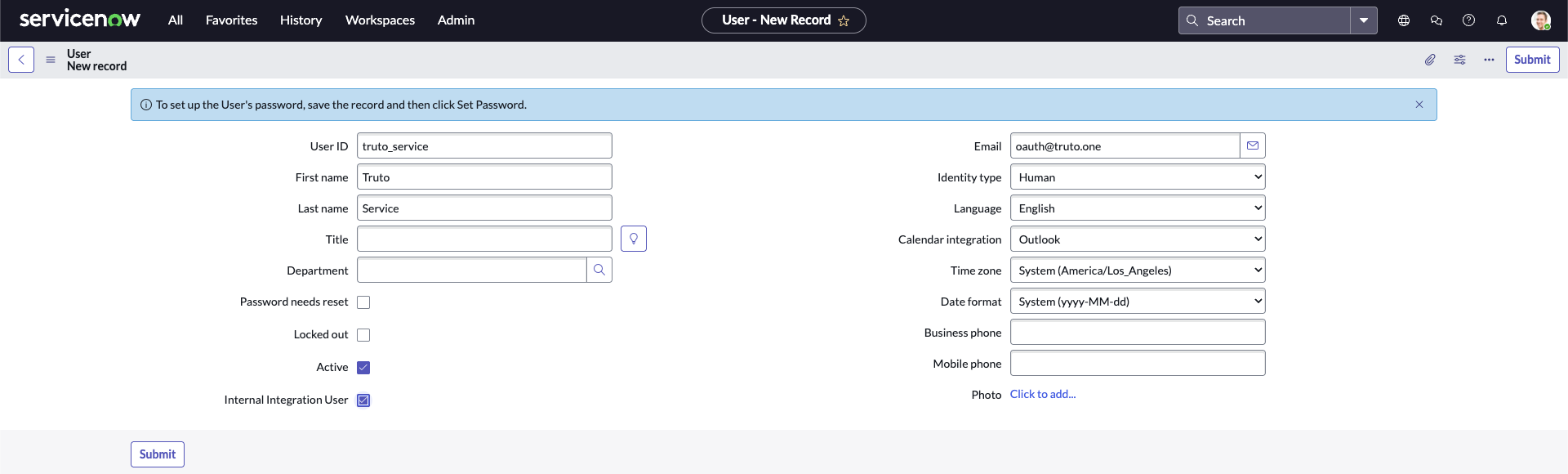Open the Department lookup magnifier

point(599,270)
